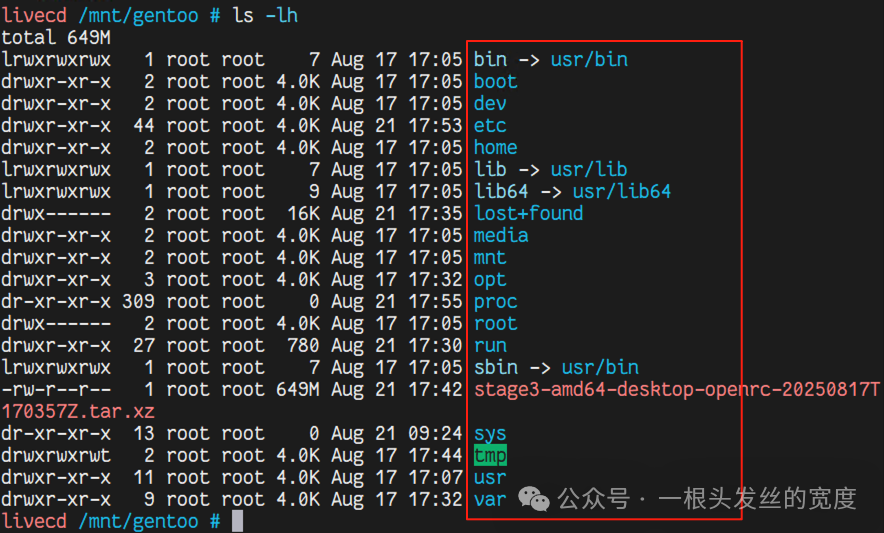The image size is (884, 533).
Task: Click the 'sys' directory name
Action: click(x=490, y=434)
